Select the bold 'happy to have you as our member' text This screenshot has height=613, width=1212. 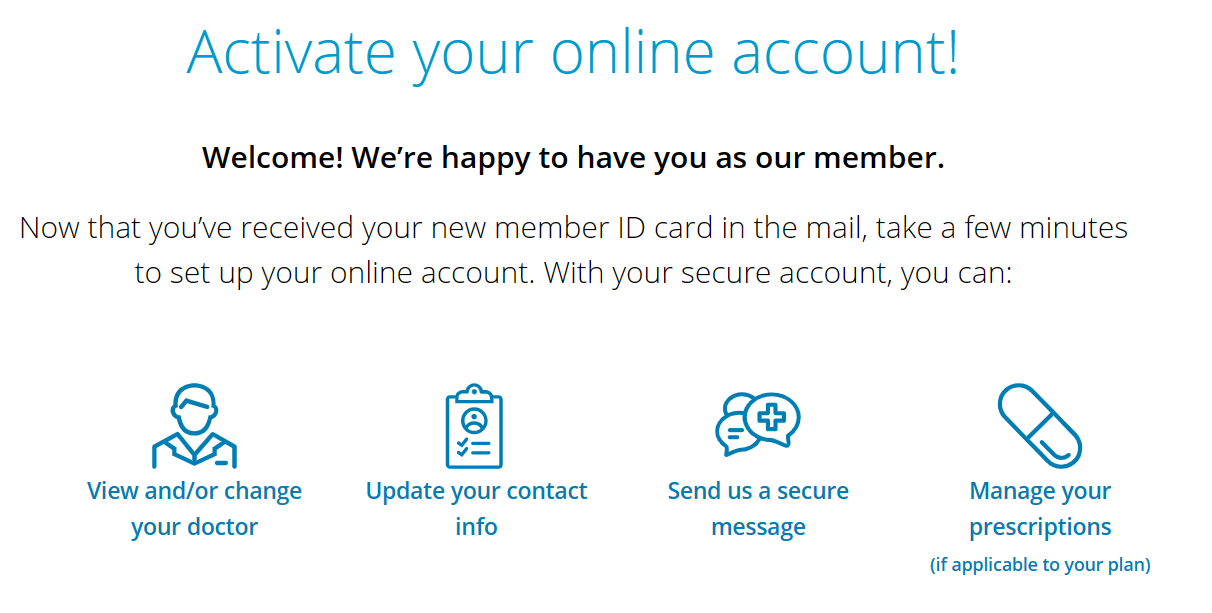(692, 158)
